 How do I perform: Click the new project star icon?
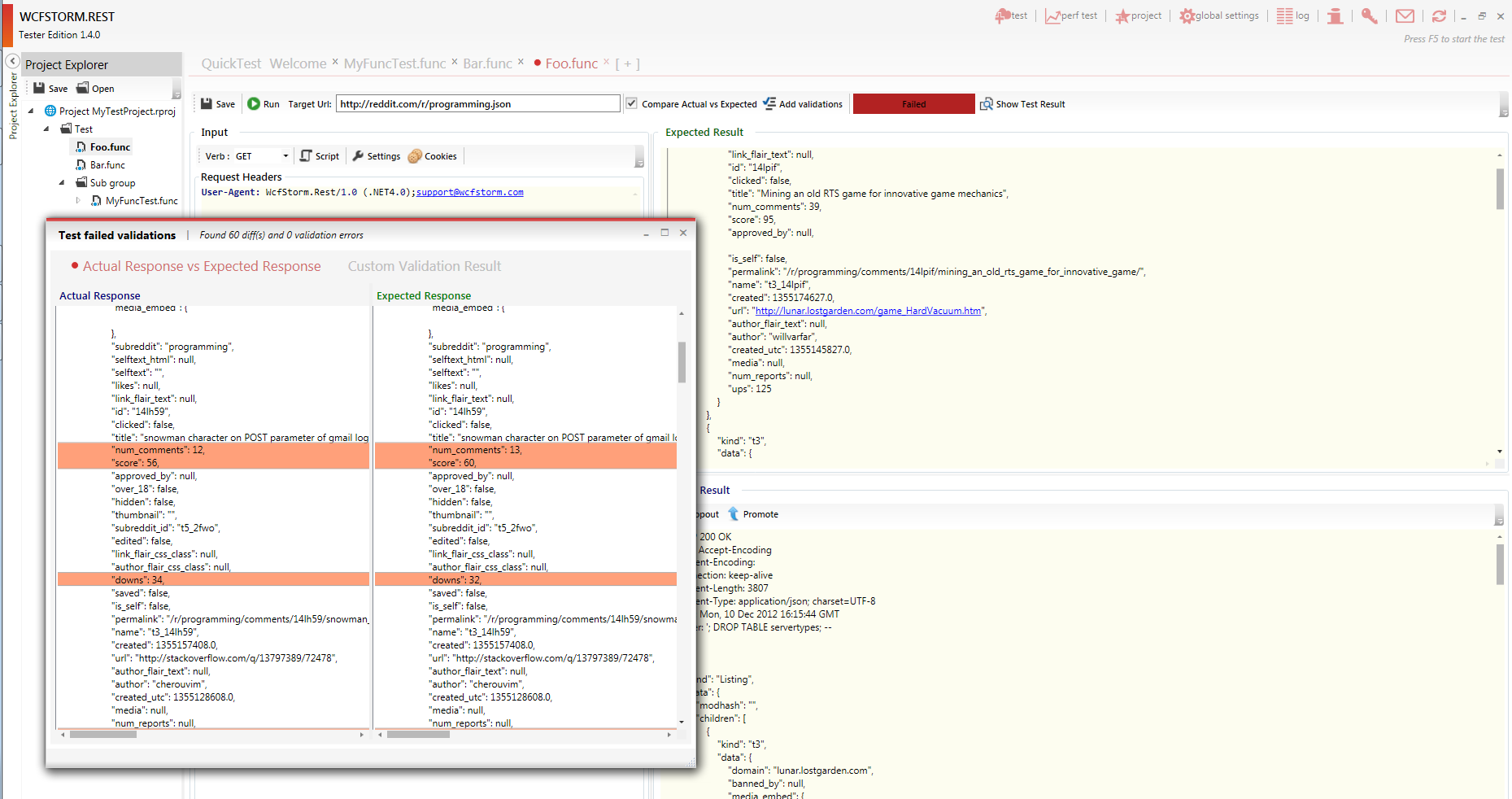pyautogui.click(x=1122, y=16)
